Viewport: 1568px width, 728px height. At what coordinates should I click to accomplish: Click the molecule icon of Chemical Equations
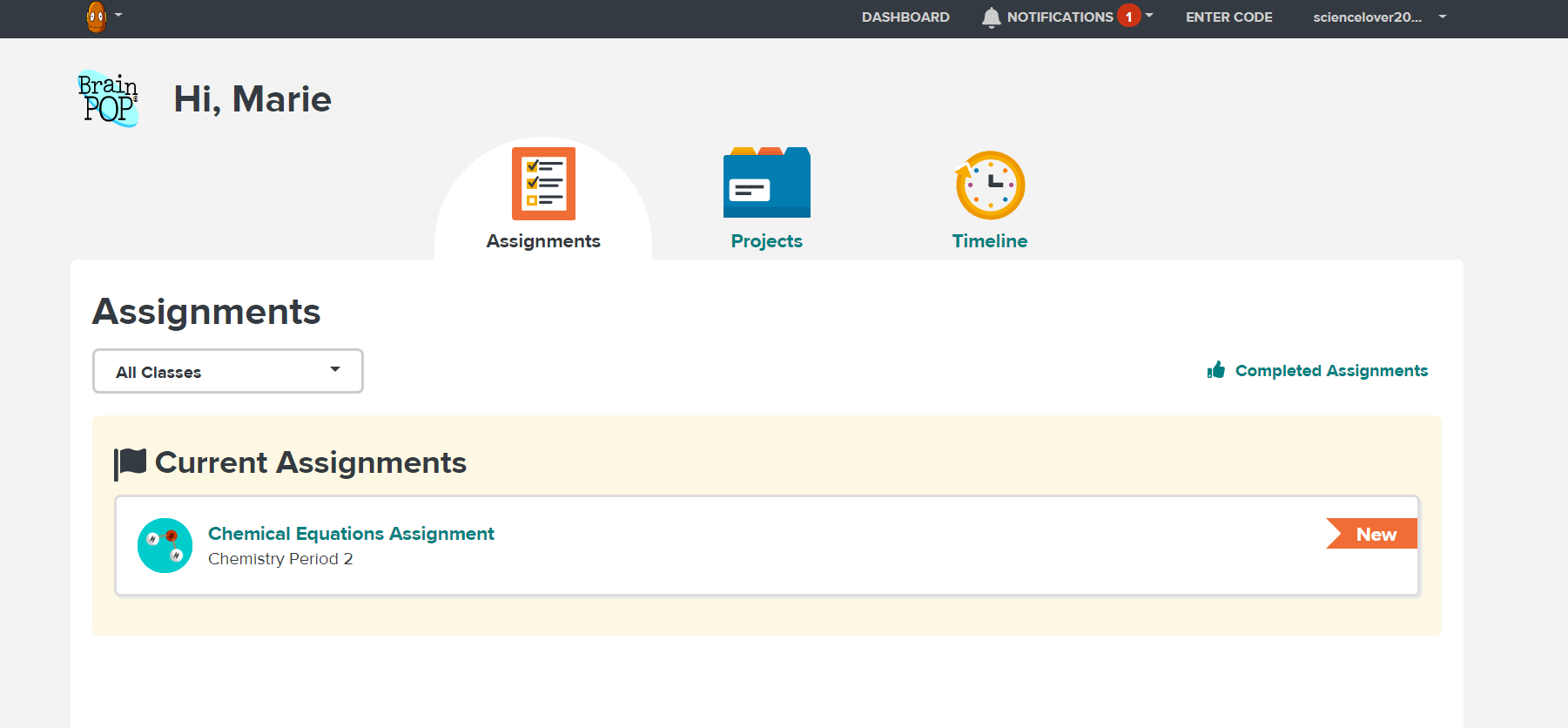click(x=165, y=545)
